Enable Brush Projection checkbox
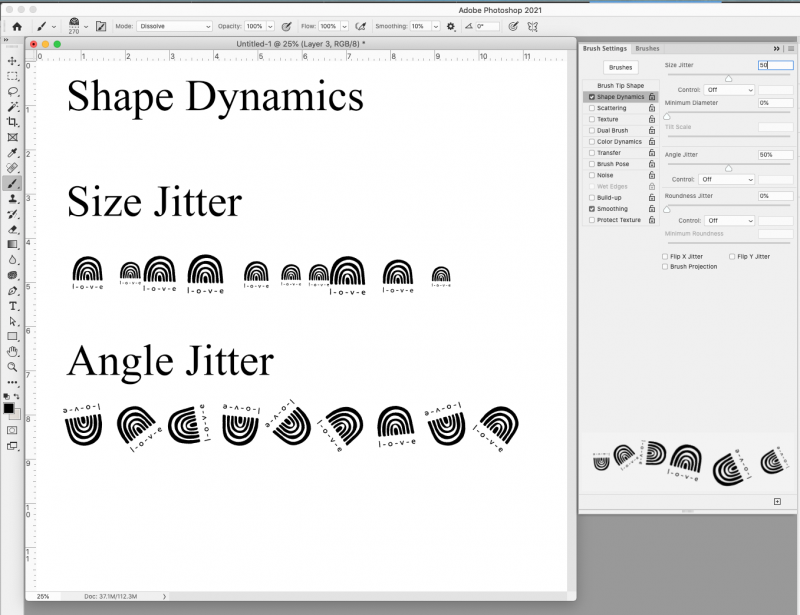This screenshot has height=615, width=800. (x=665, y=266)
